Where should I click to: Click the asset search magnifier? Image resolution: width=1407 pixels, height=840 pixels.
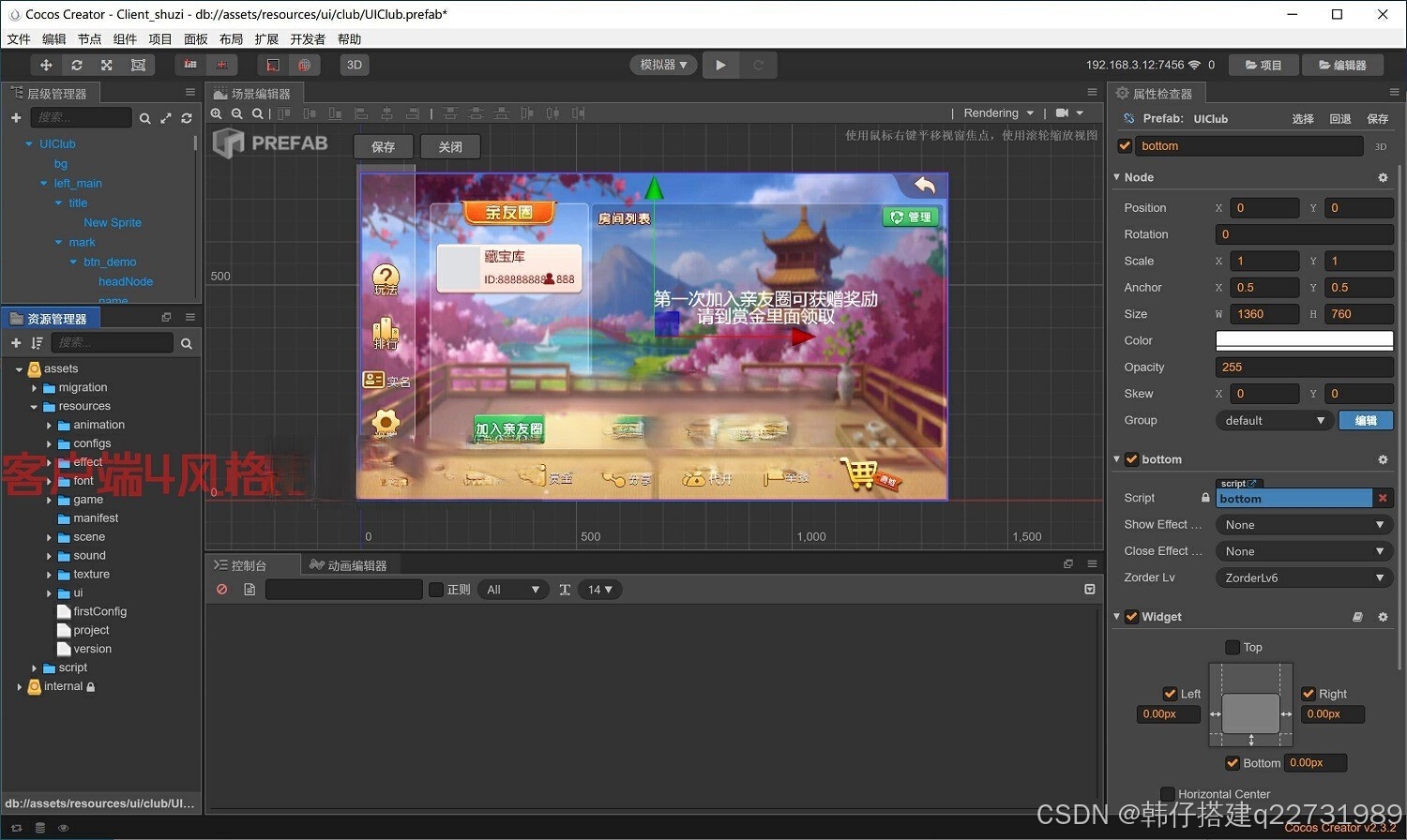[187, 344]
